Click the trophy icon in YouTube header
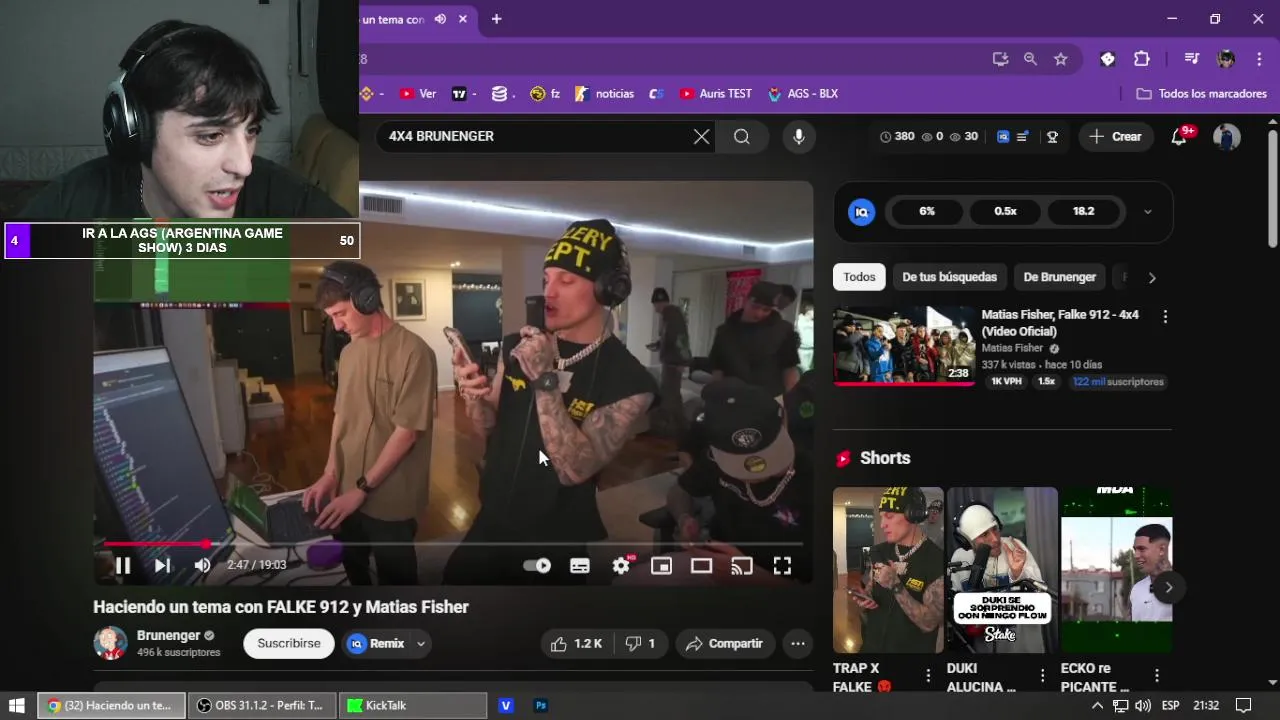 point(1052,137)
